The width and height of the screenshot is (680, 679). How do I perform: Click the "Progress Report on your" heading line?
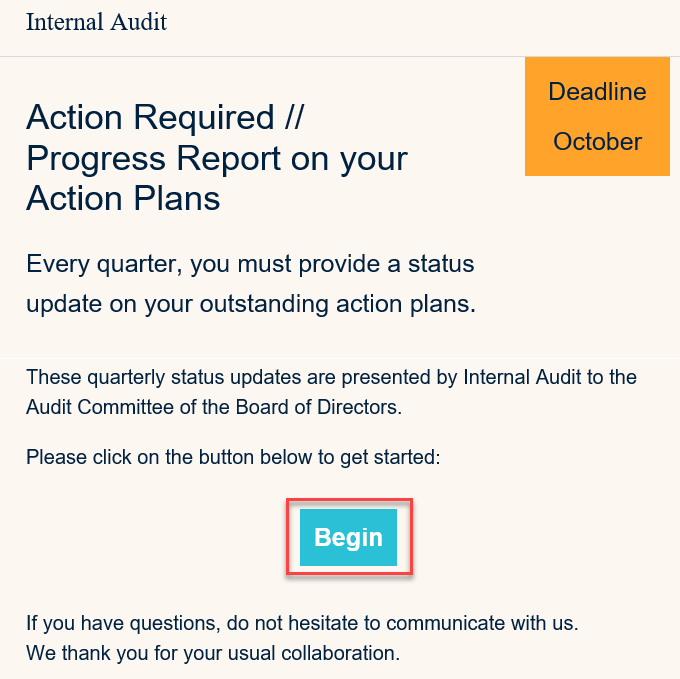[216, 158]
